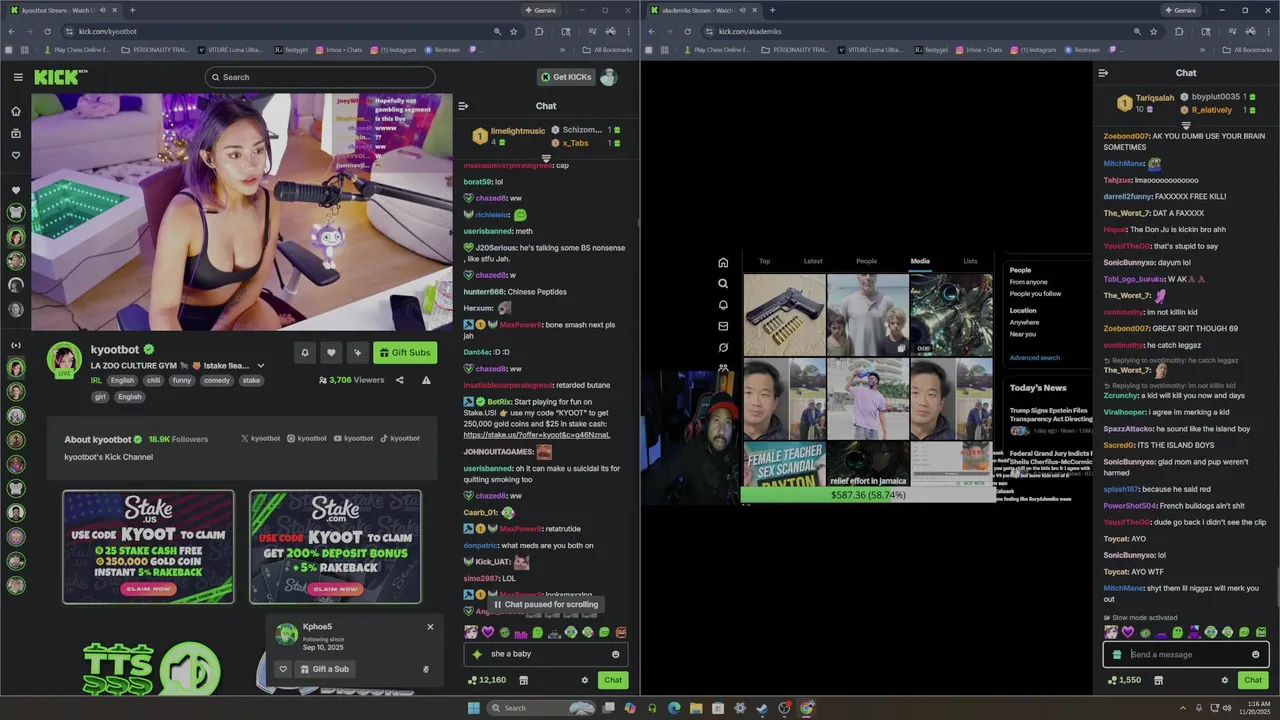Image resolution: width=1280 pixels, height=720 pixels.
Task: Open kyootbot's YouTube link
Action: [x=352, y=438]
